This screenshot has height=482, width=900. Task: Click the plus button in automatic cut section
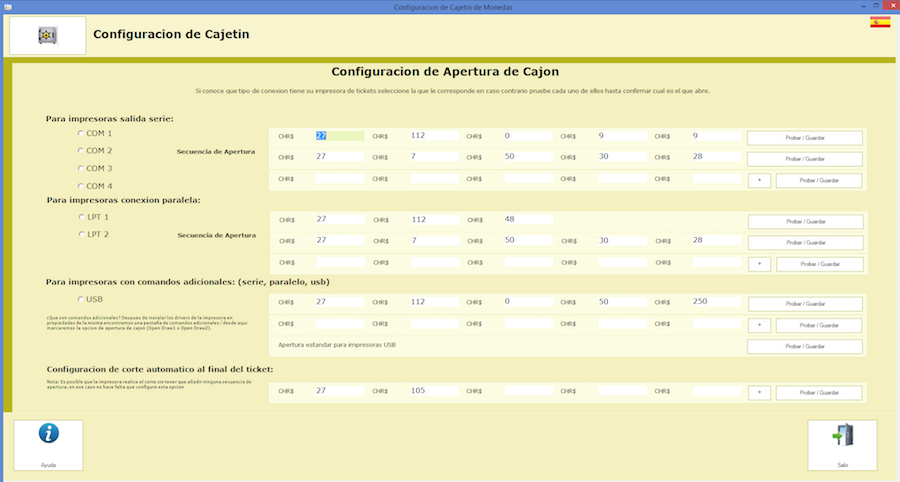[759, 392]
